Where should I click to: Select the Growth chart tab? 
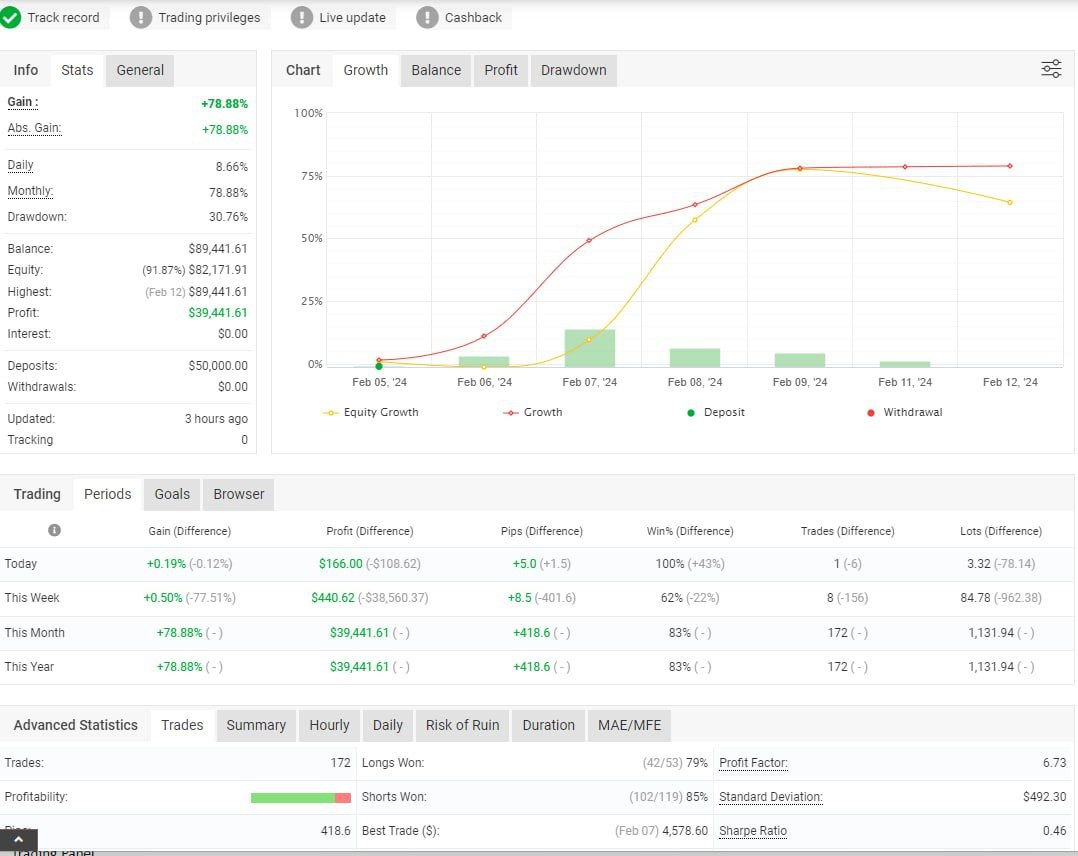pyautogui.click(x=366, y=70)
